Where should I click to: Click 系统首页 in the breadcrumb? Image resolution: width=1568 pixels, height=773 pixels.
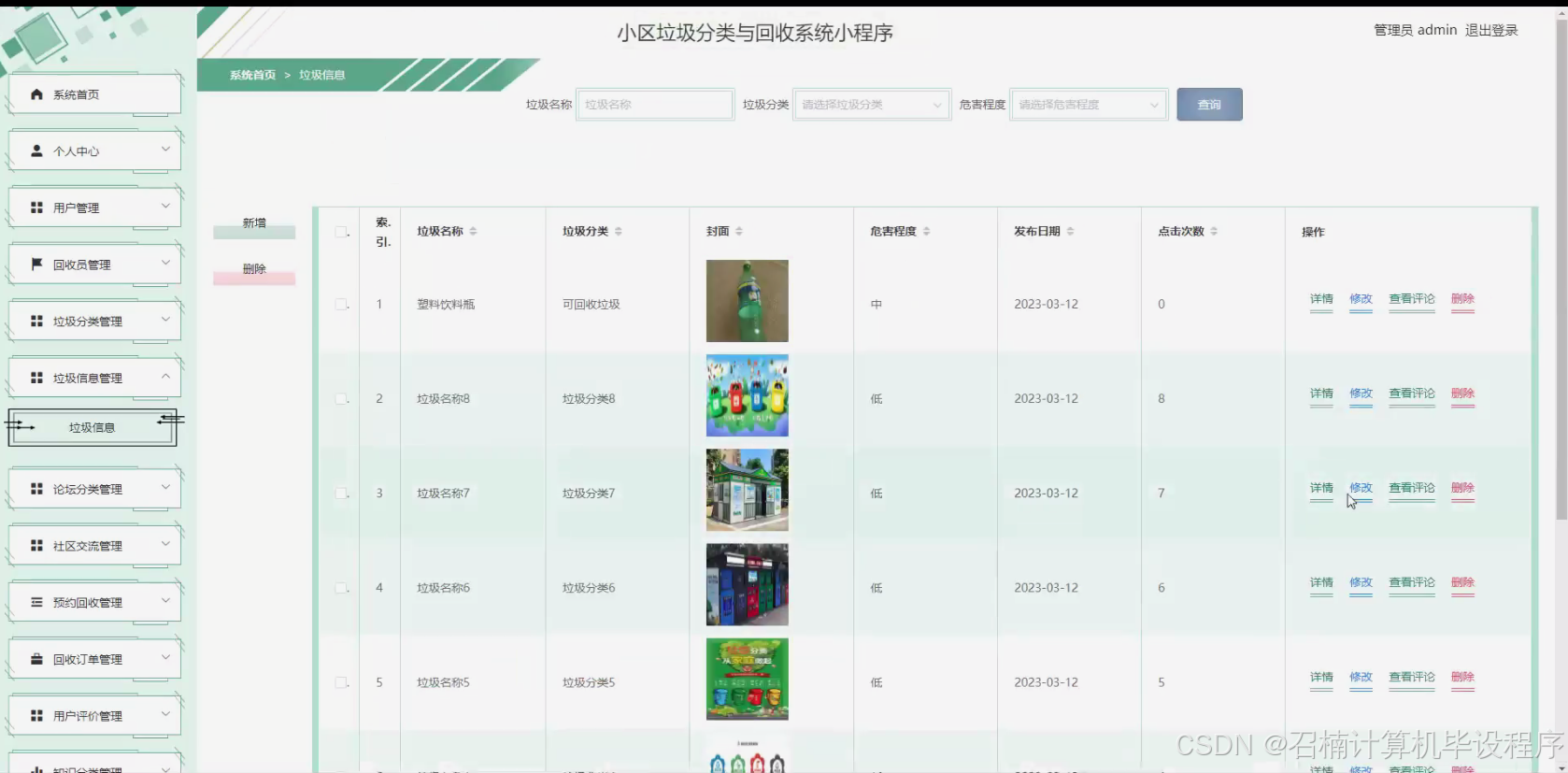[252, 75]
